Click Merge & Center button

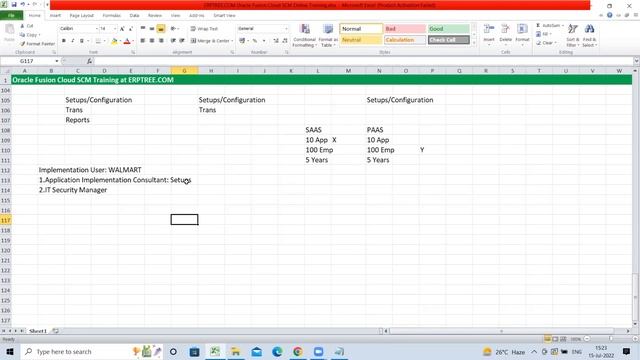click(211, 41)
